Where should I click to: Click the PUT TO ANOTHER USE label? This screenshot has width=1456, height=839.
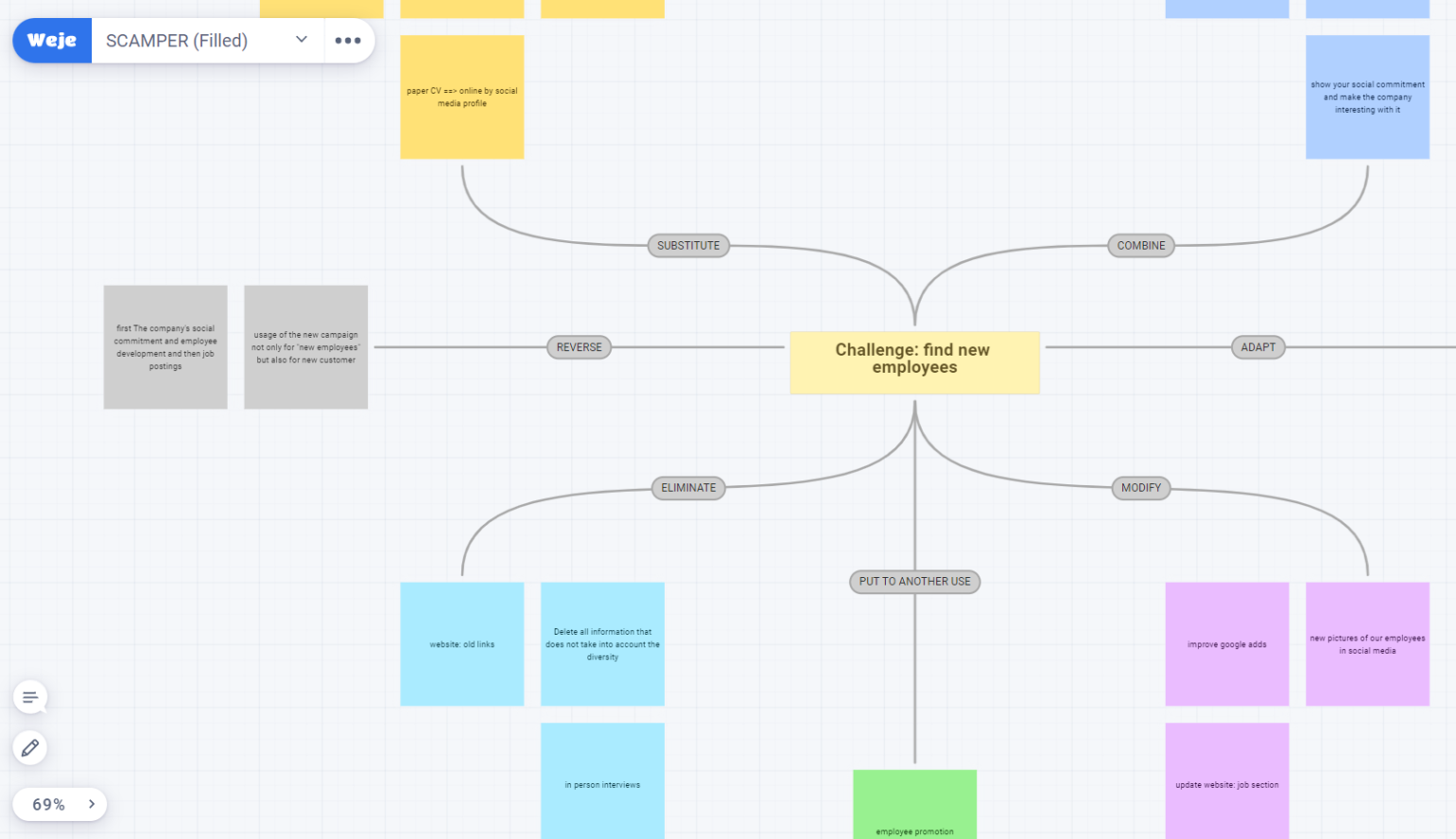[x=914, y=582]
